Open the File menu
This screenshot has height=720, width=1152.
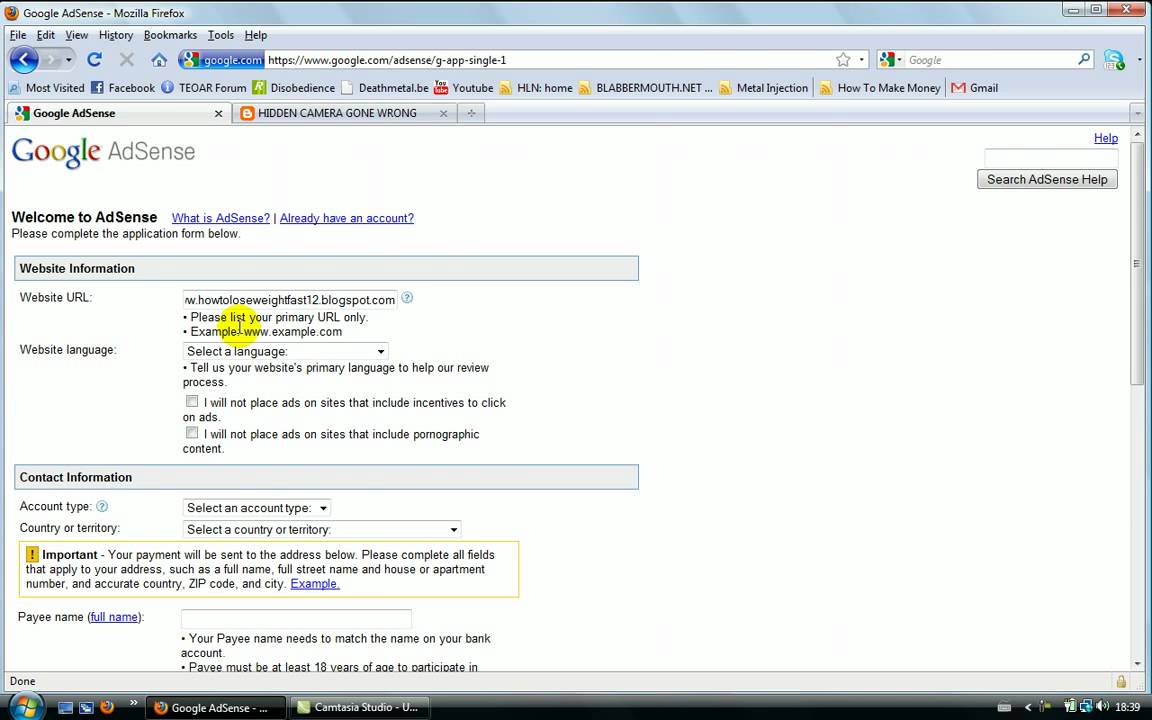point(18,35)
